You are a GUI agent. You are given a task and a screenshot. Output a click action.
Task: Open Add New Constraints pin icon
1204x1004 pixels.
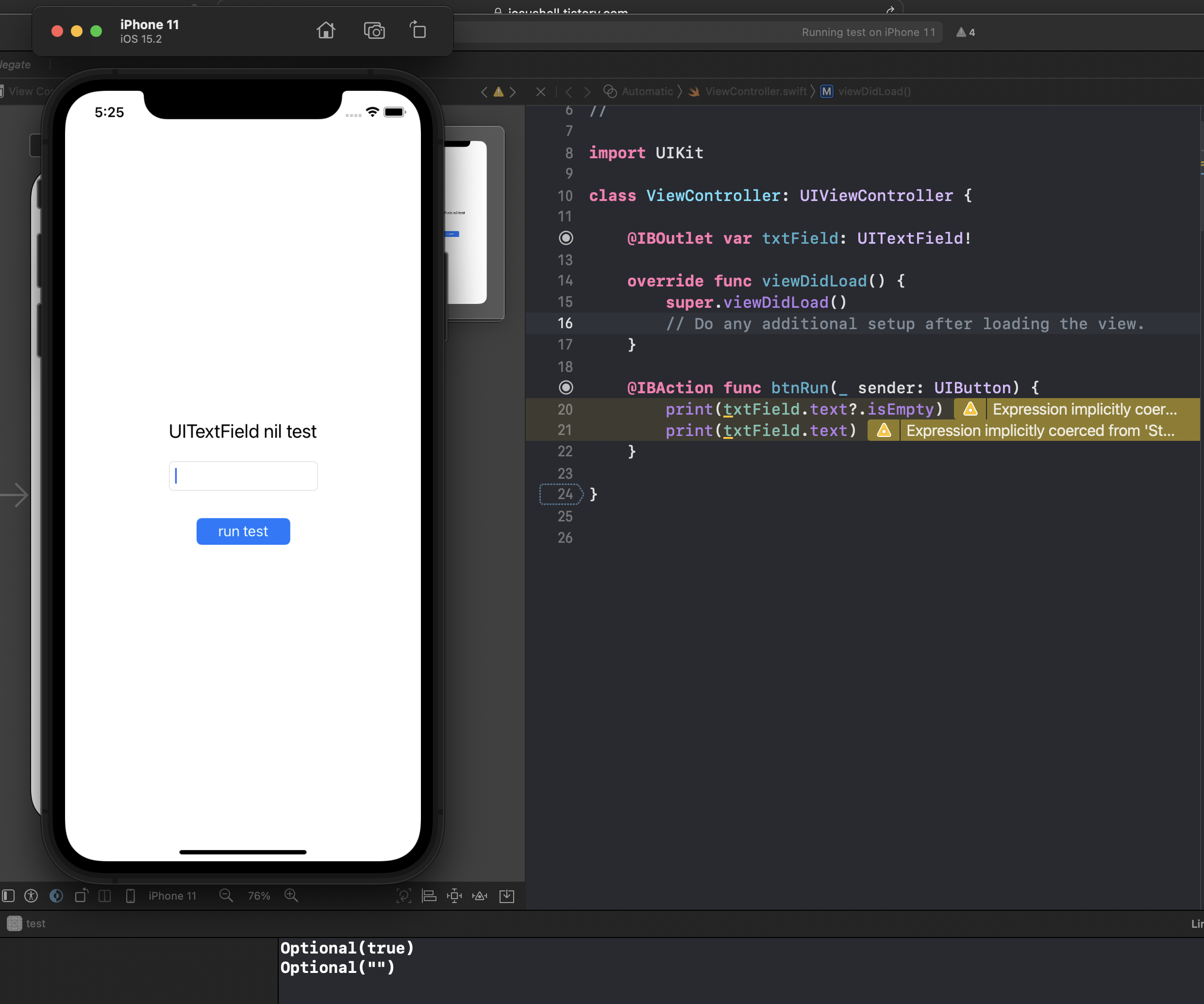(x=454, y=896)
